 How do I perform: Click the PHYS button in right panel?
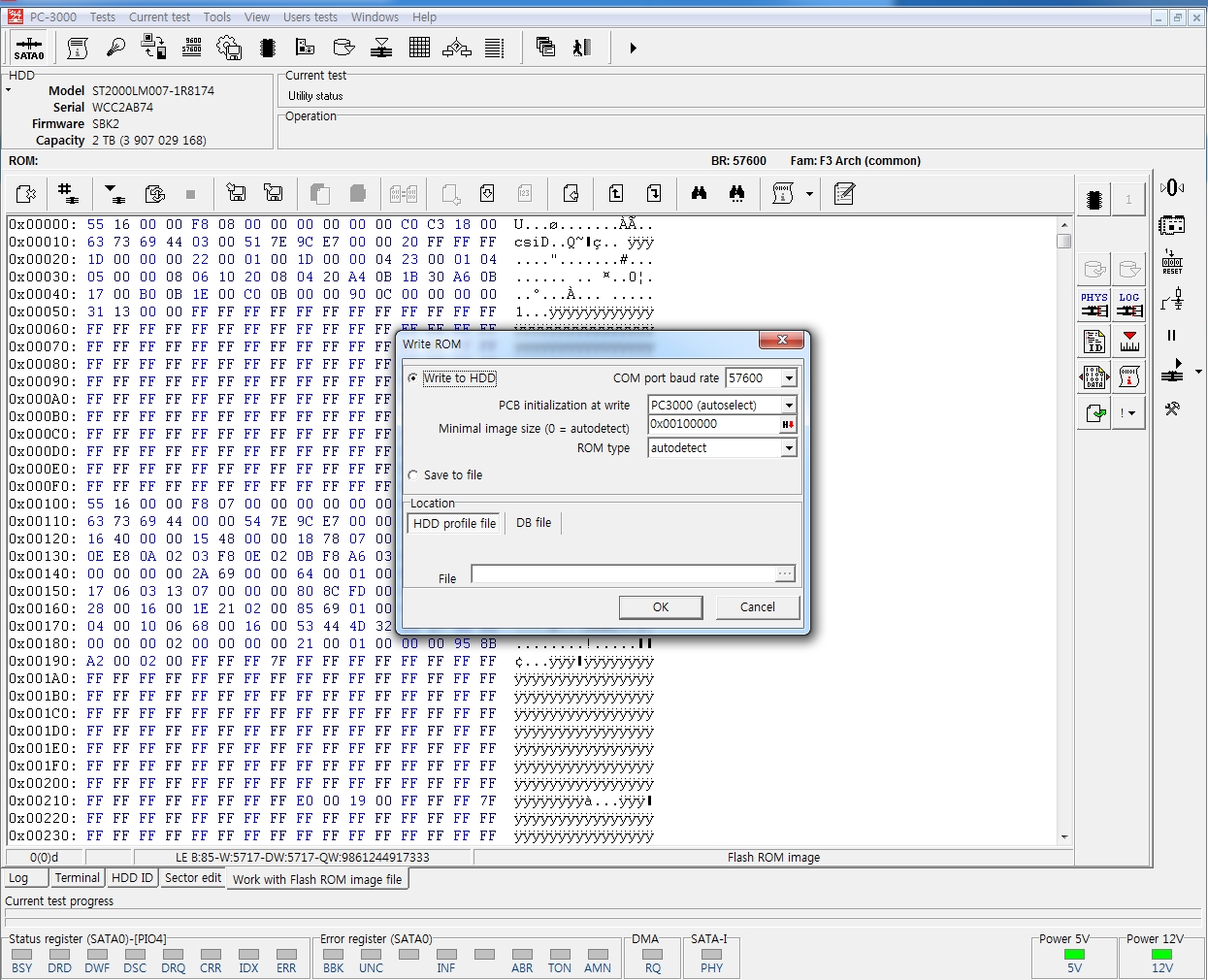tap(1094, 305)
